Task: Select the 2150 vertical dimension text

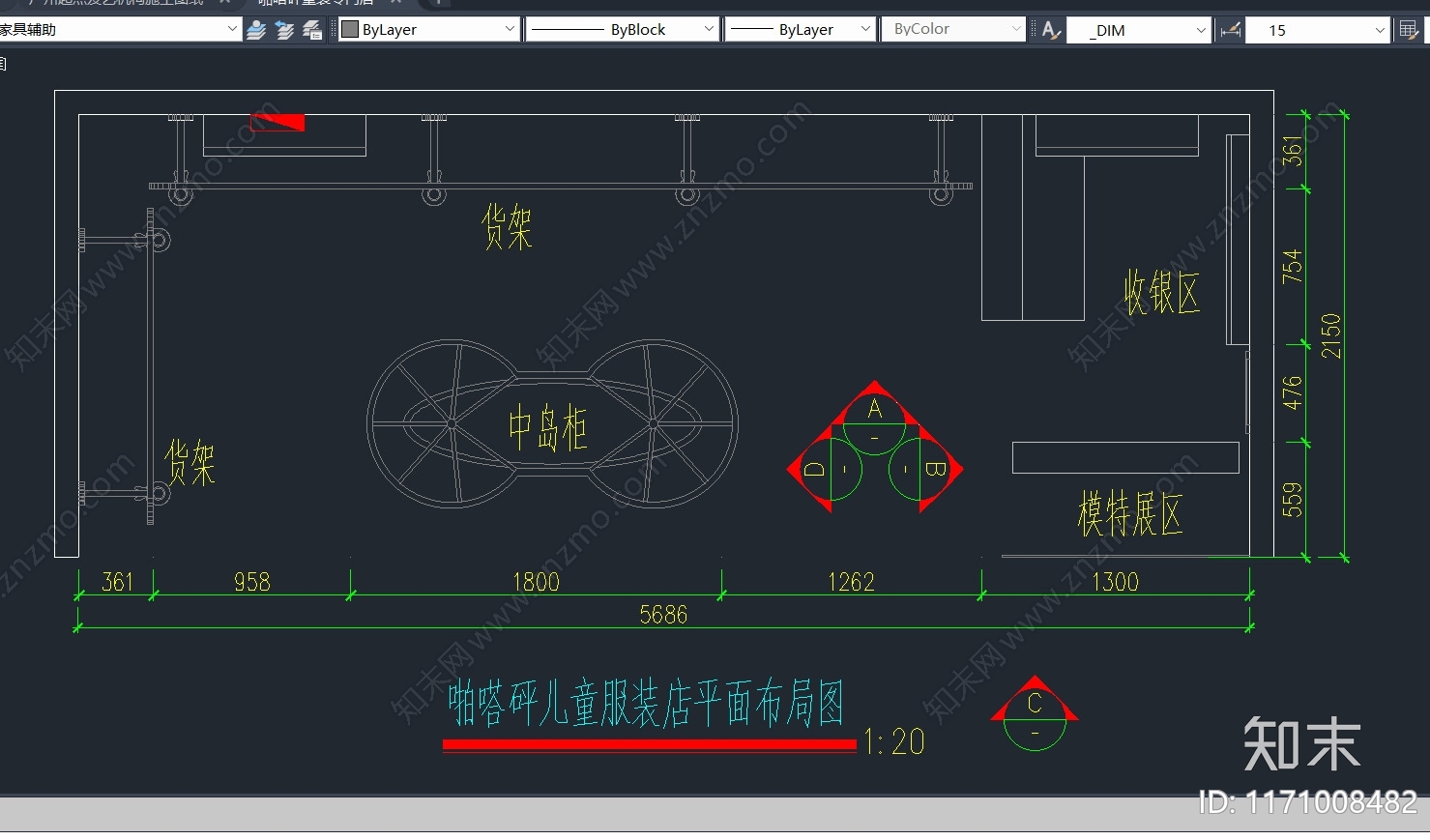Action: coord(1331,335)
